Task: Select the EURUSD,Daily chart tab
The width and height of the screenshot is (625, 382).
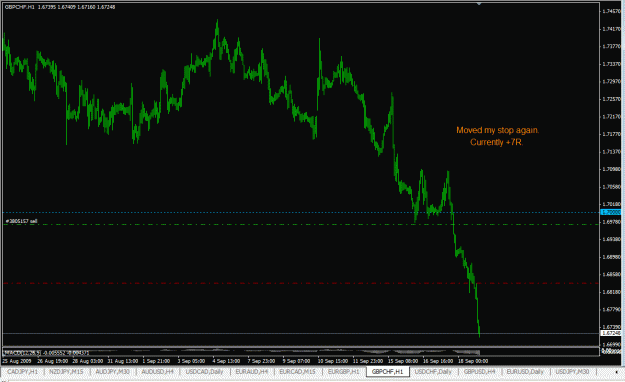Action: 525,372
